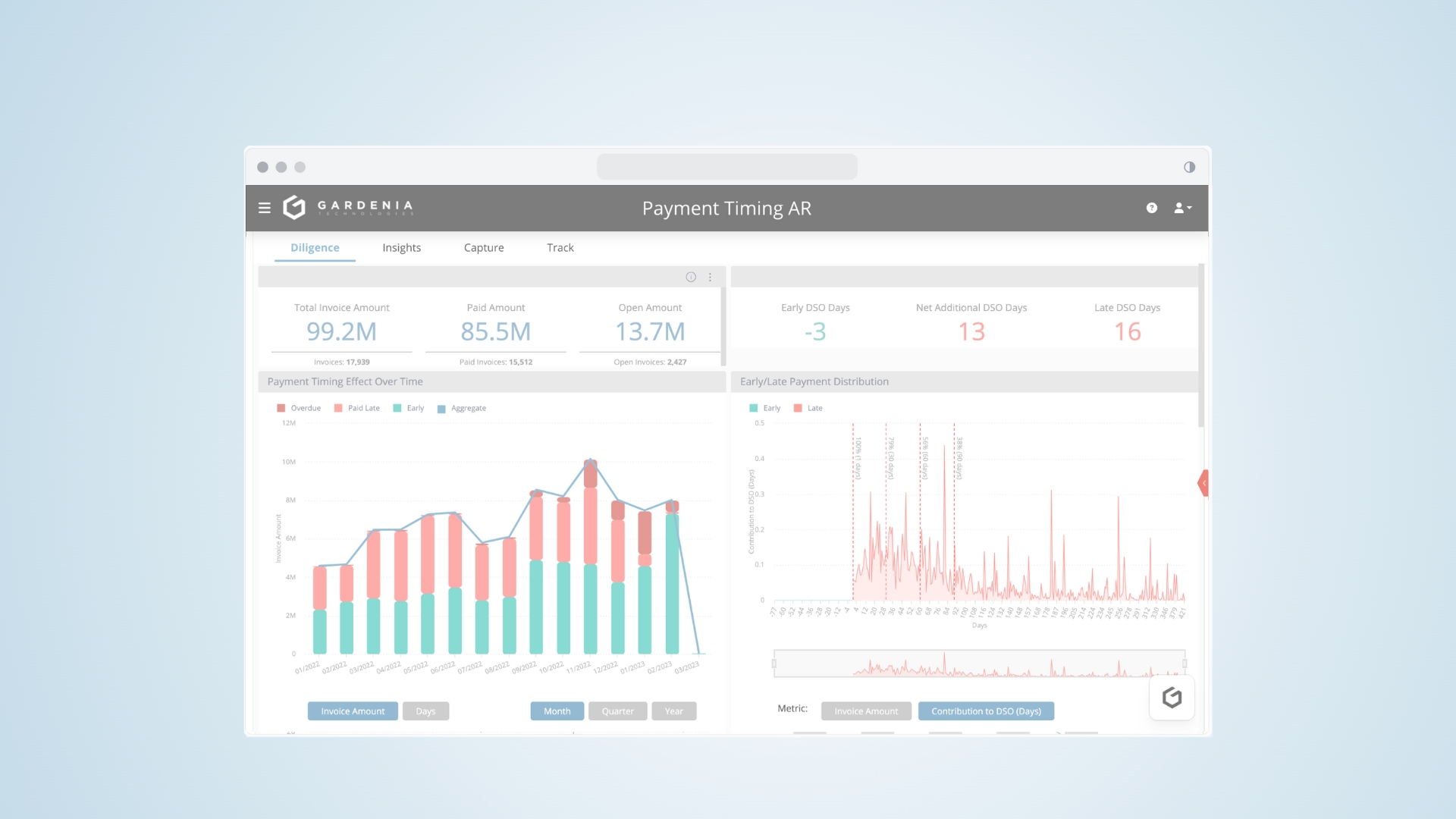1456x819 pixels.
Task: Open the hamburger navigation menu
Action: [265, 208]
